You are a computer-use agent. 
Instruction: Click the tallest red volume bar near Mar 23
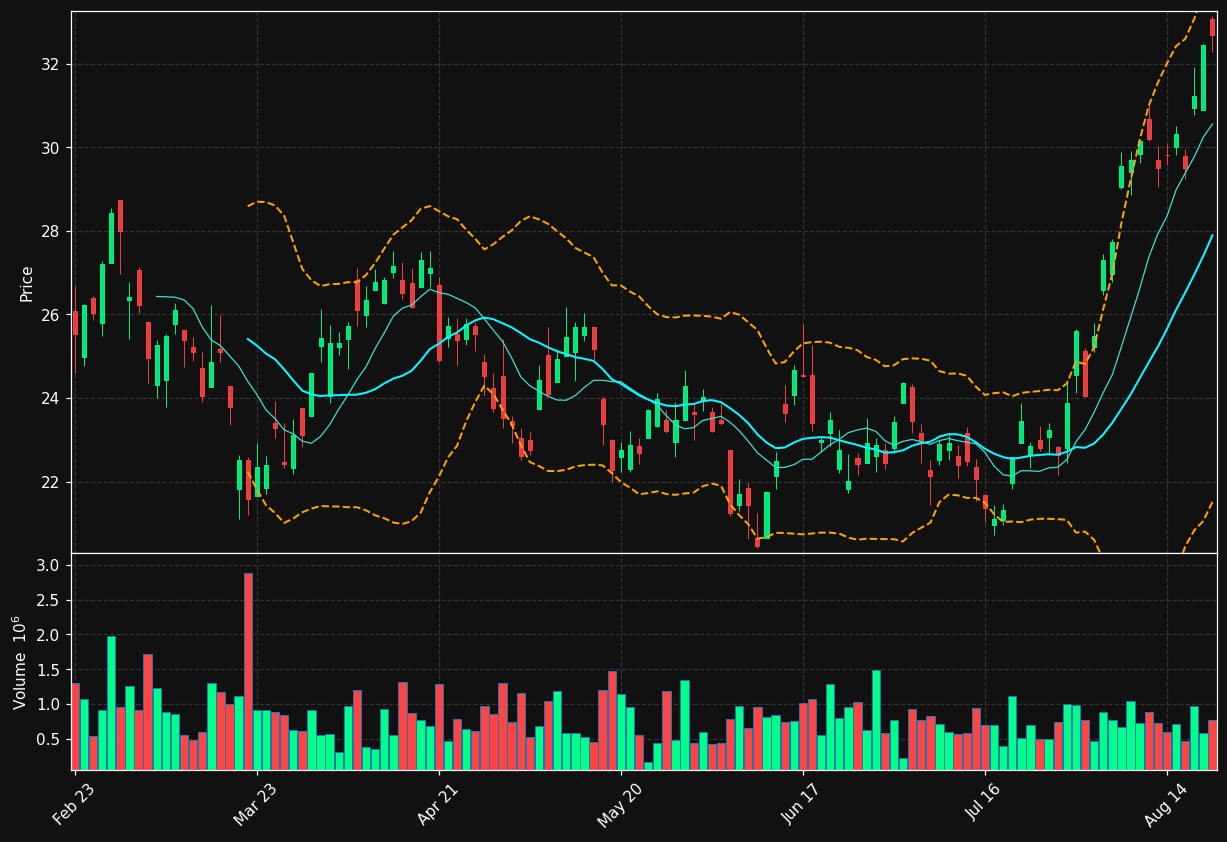coord(248,671)
